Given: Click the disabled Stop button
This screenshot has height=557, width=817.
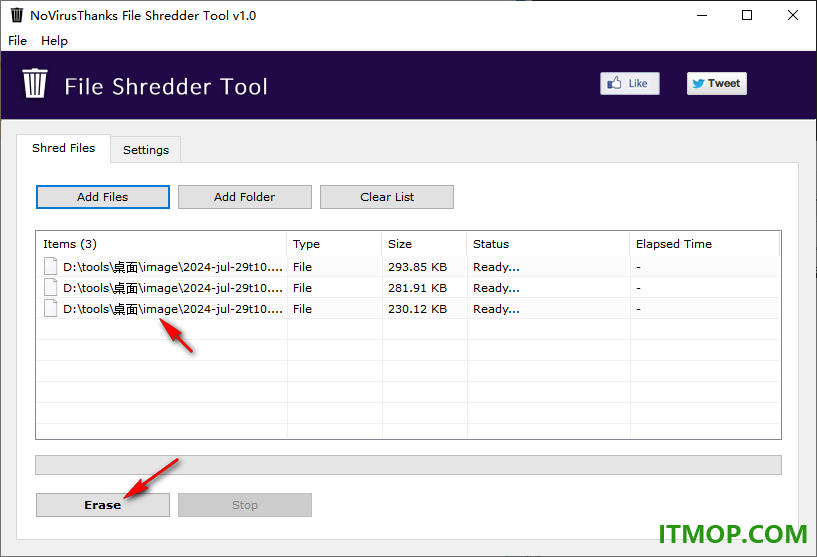Looking at the screenshot, I should point(245,505).
